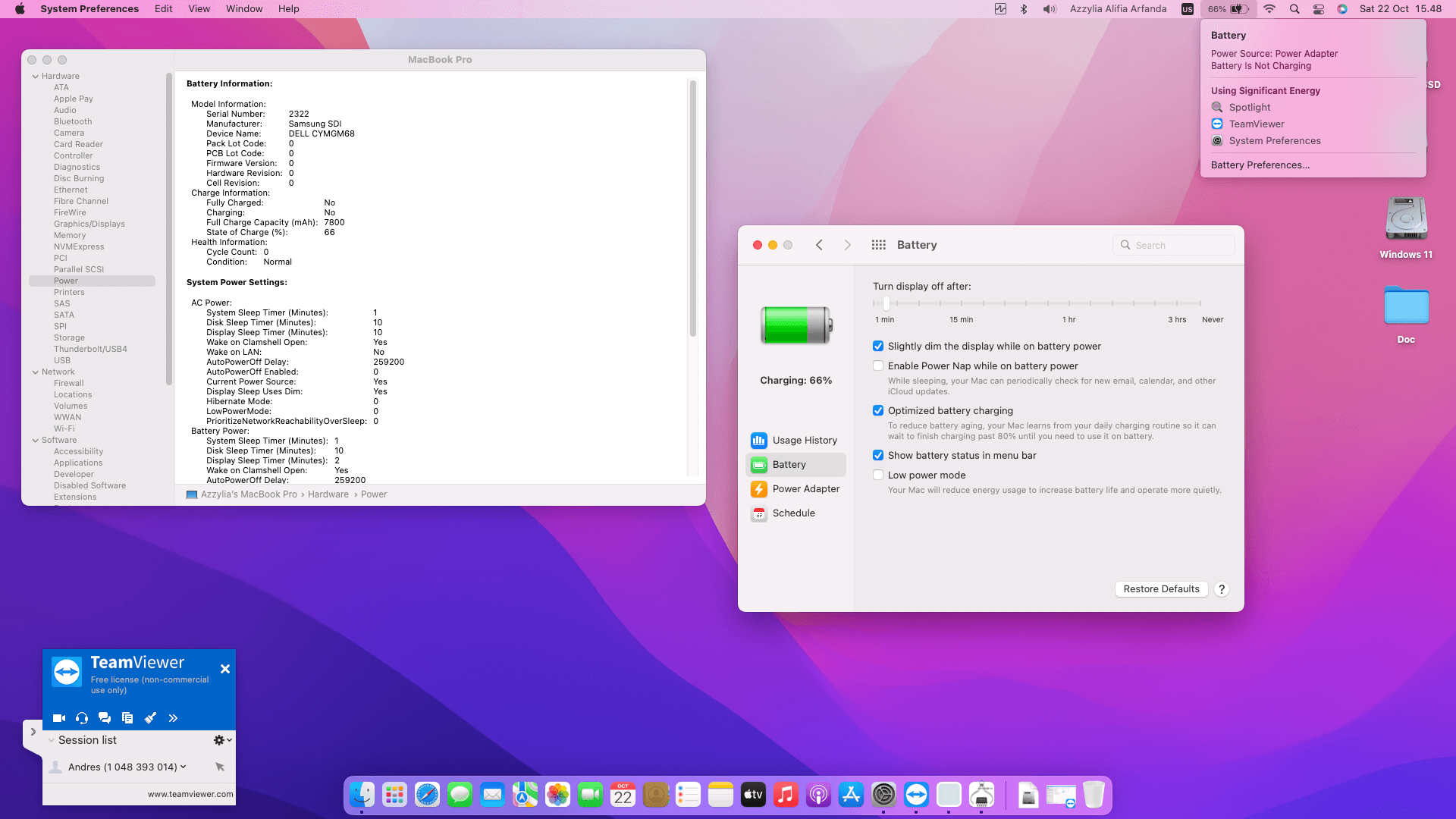This screenshot has height=819, width=1456.
Task: Toggle Show battery status in menu bar
Action: click(x=878, y=456)
